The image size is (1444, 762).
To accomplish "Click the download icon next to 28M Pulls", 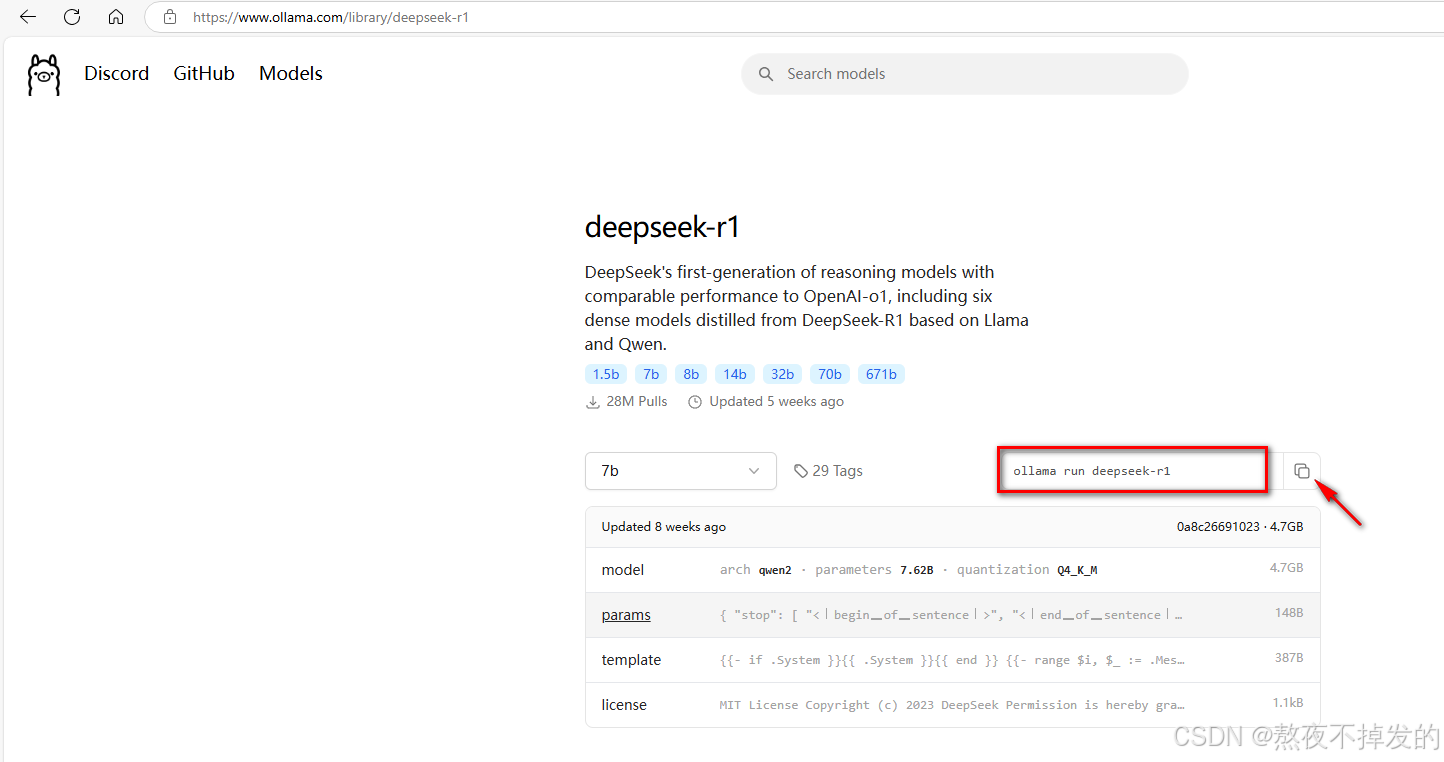I will click(593, 402).
